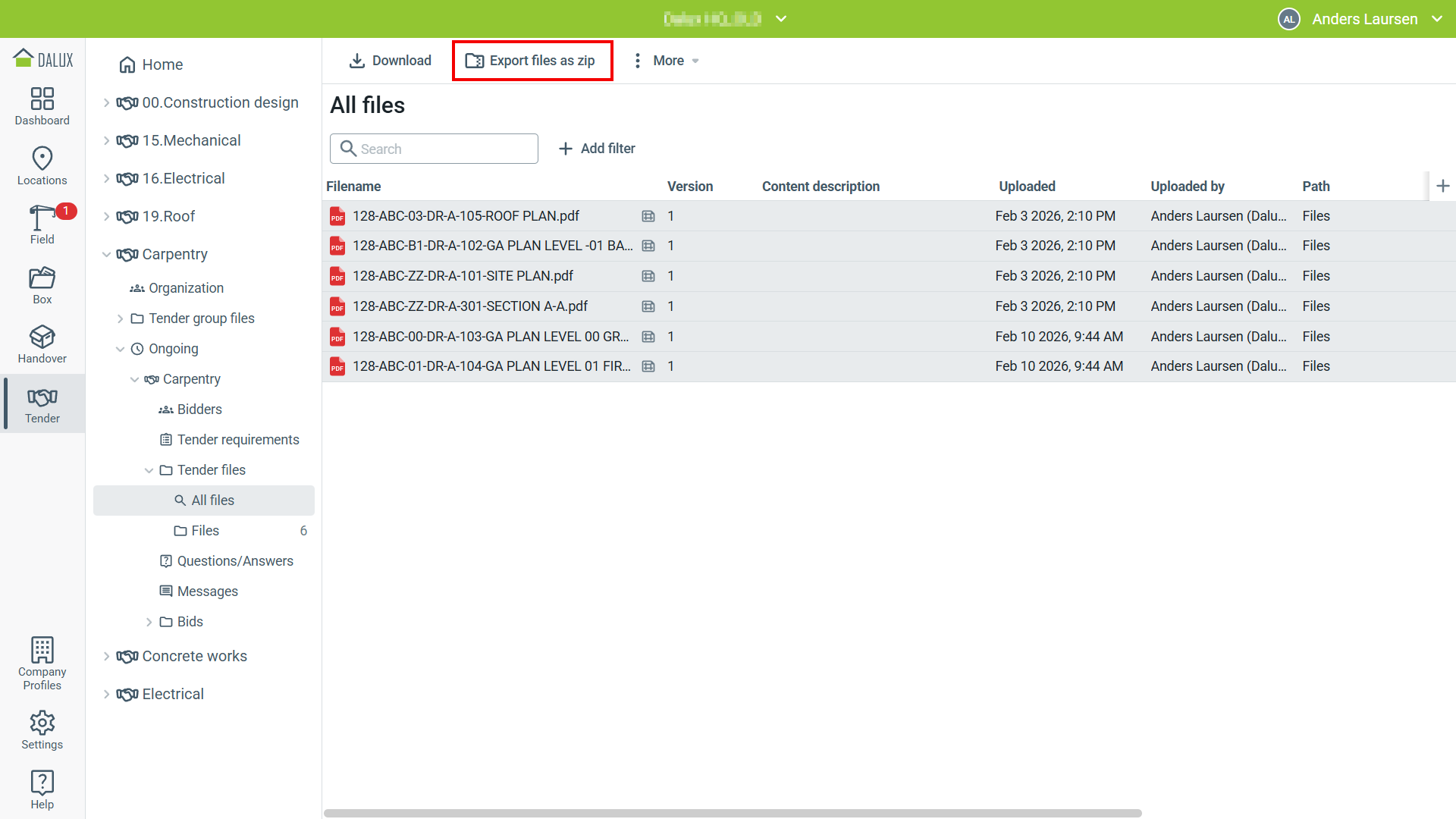Sort by the Uploaded by column header
The width and height of the screenshot is (1456, 819).
[x=1188, y=187]
